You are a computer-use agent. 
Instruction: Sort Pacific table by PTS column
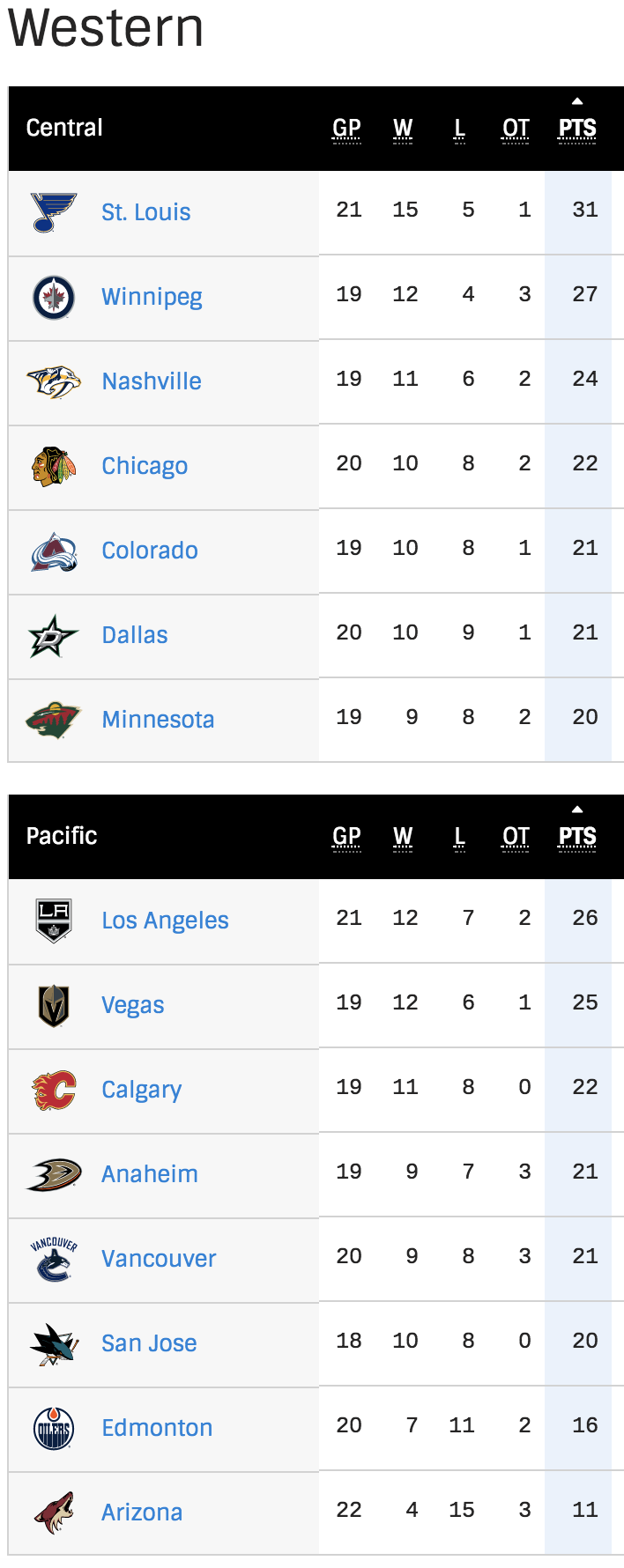point(577,837)
